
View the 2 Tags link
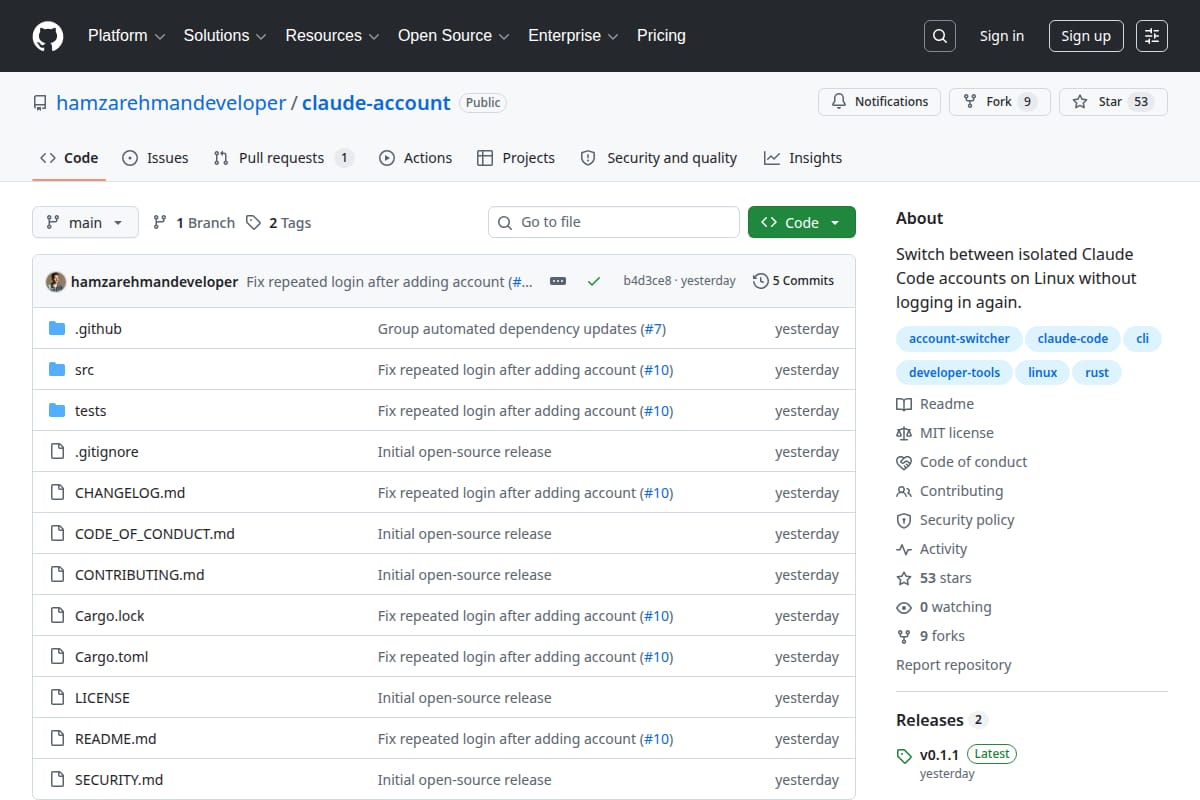click(279, 222)
